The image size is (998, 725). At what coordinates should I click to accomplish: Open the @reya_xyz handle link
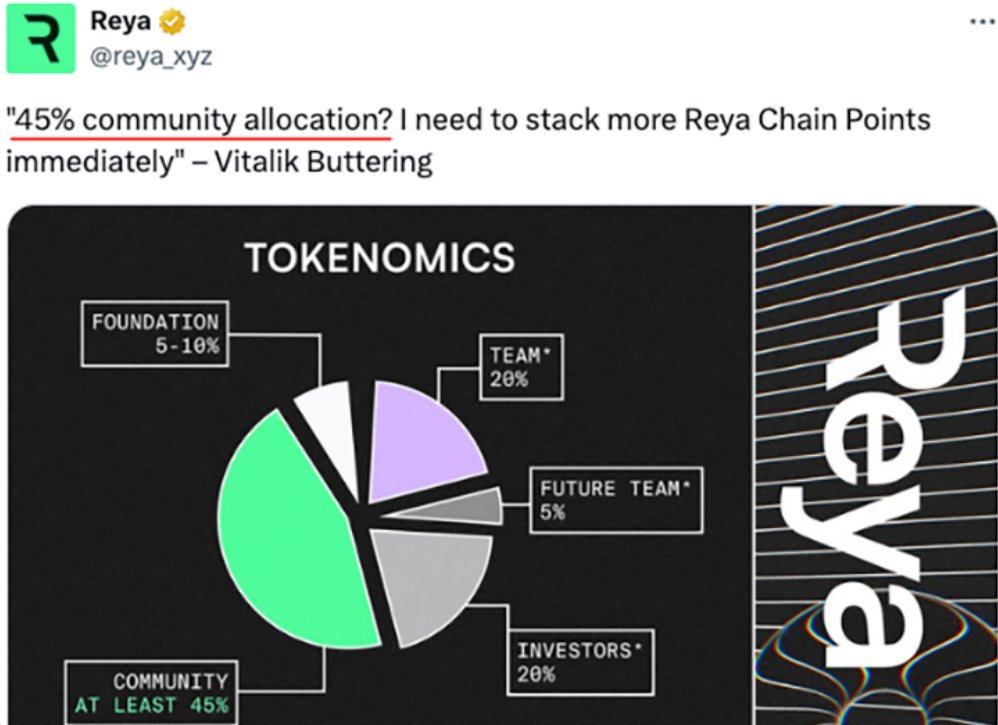150,58
